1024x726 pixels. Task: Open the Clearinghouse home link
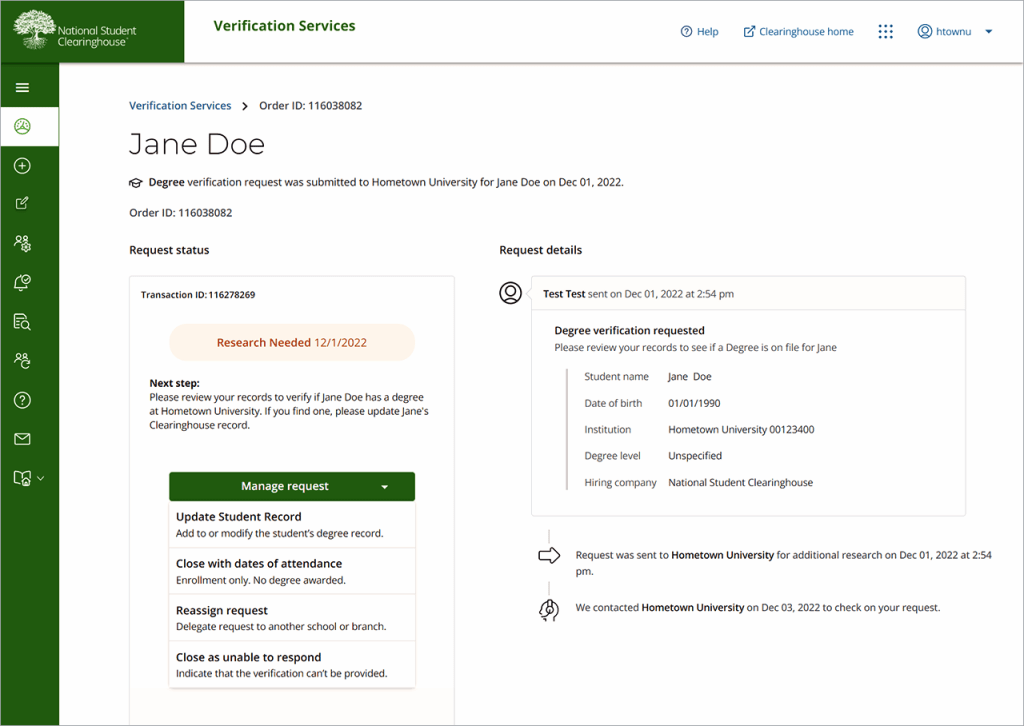[x=799, y=31]
